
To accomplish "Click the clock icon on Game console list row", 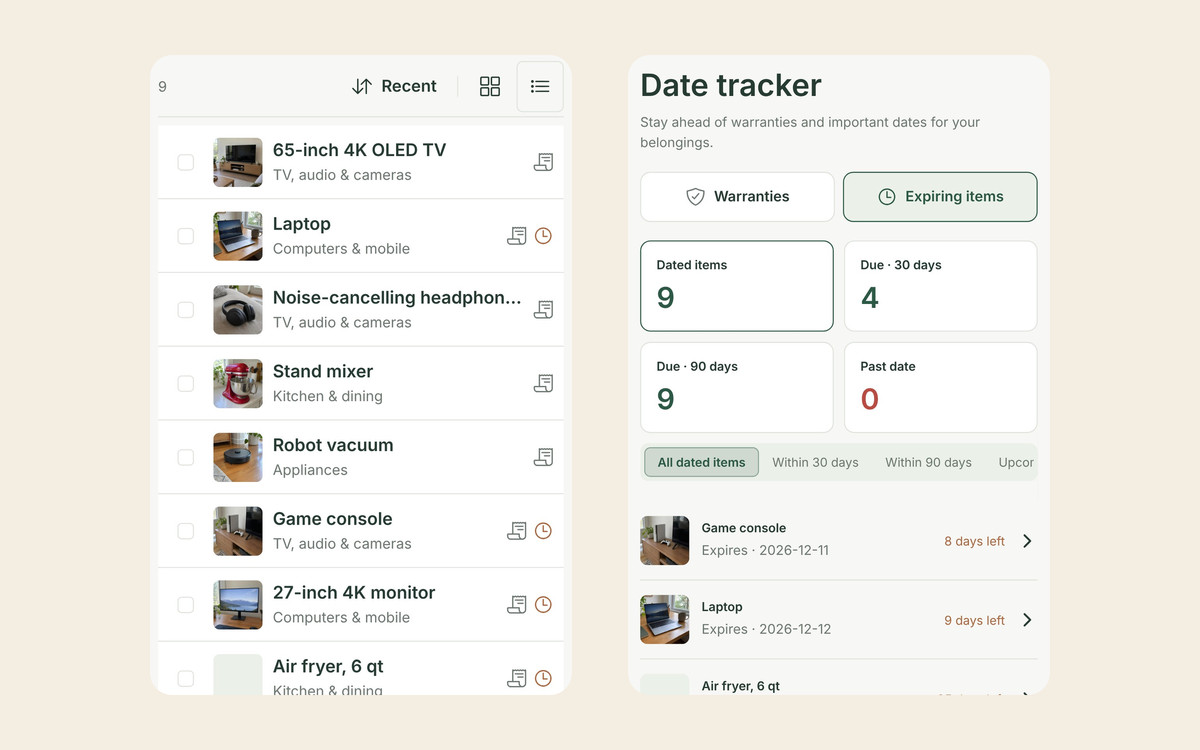I will click(543, 531).
